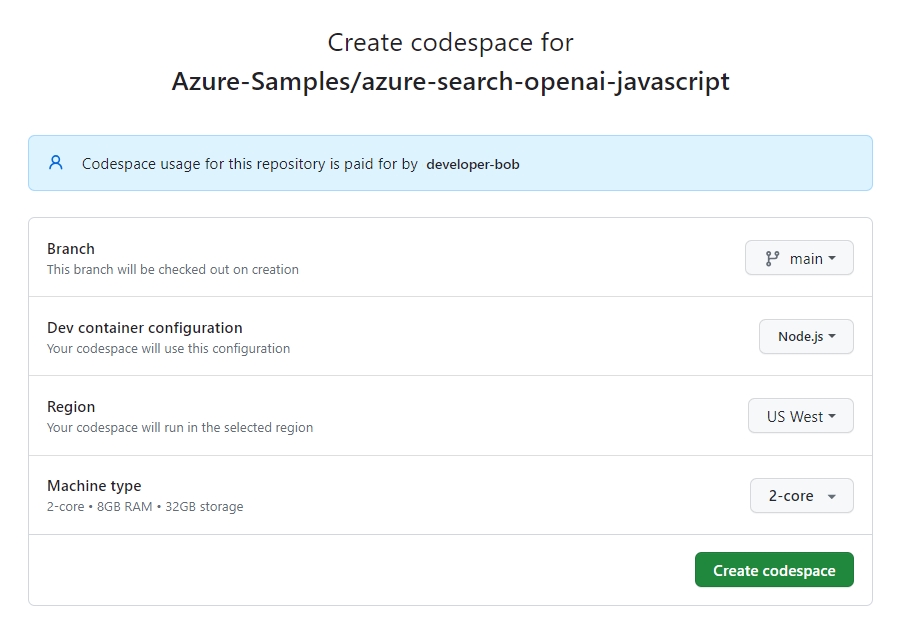The height and width of the screenshot is (635, 902).
Task: Click the Dev container configuration label
Action: (144, 327)
